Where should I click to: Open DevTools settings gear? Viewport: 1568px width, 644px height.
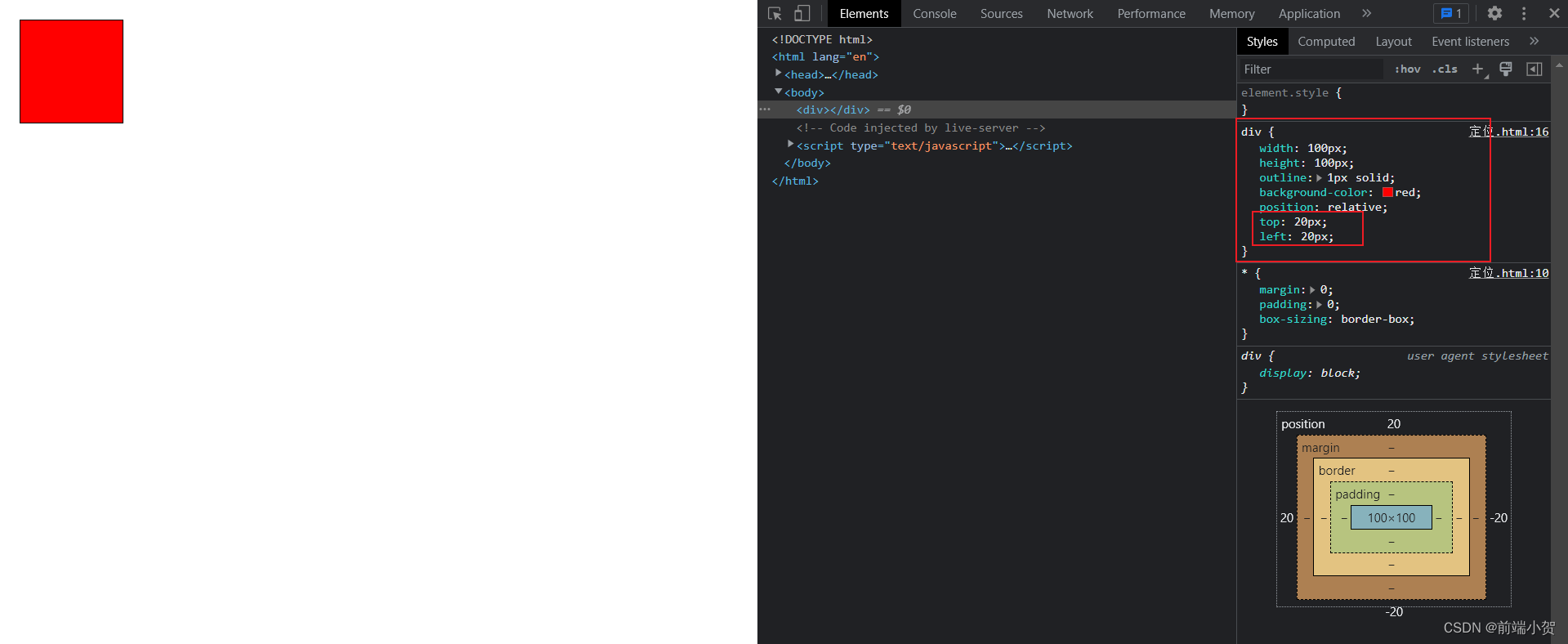pos(1494,13)
